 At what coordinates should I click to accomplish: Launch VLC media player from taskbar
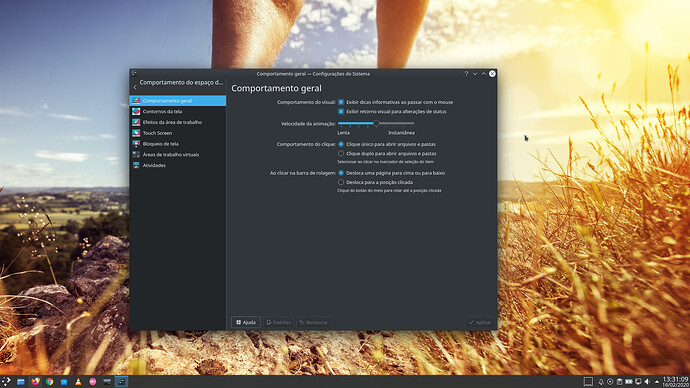[x=78, y=381]
